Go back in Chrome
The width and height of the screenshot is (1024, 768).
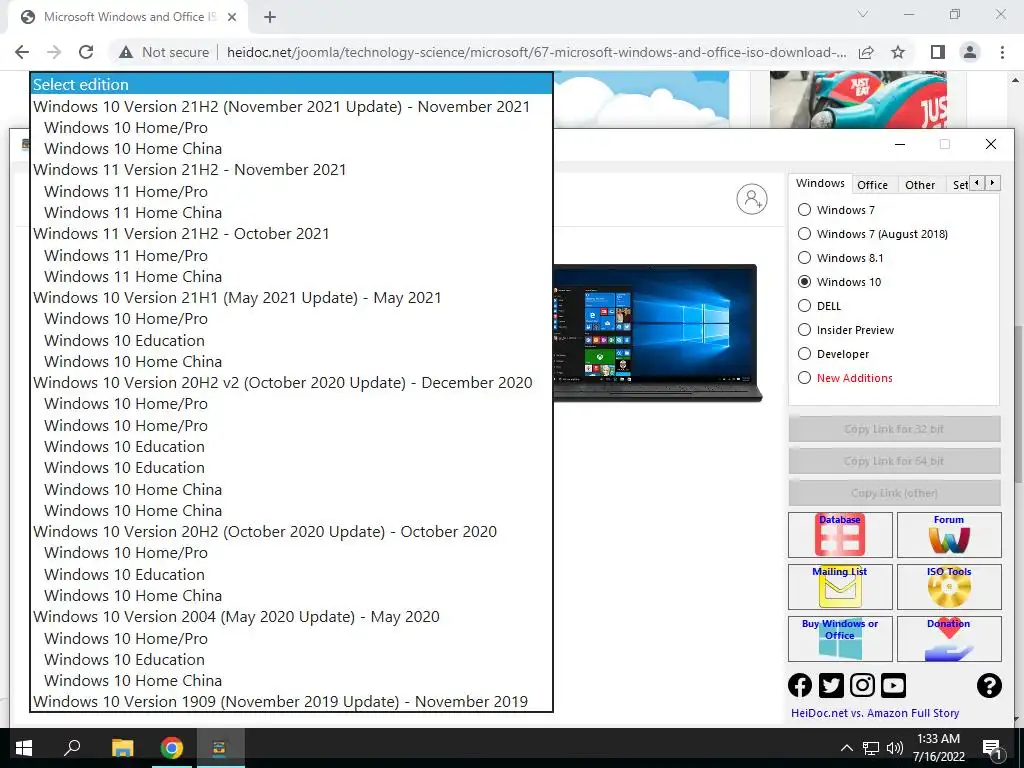pos(22,52)
